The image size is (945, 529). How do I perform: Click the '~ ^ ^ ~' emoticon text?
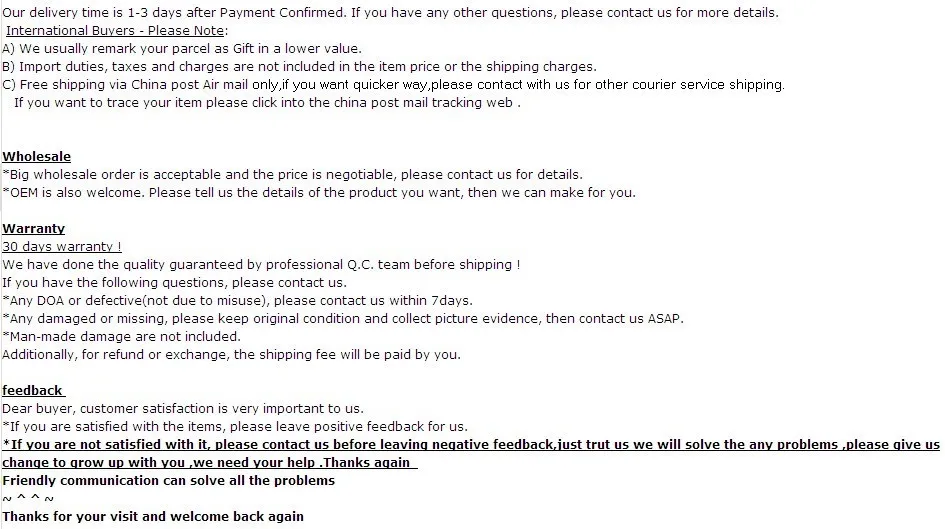[x=28, y=498]
